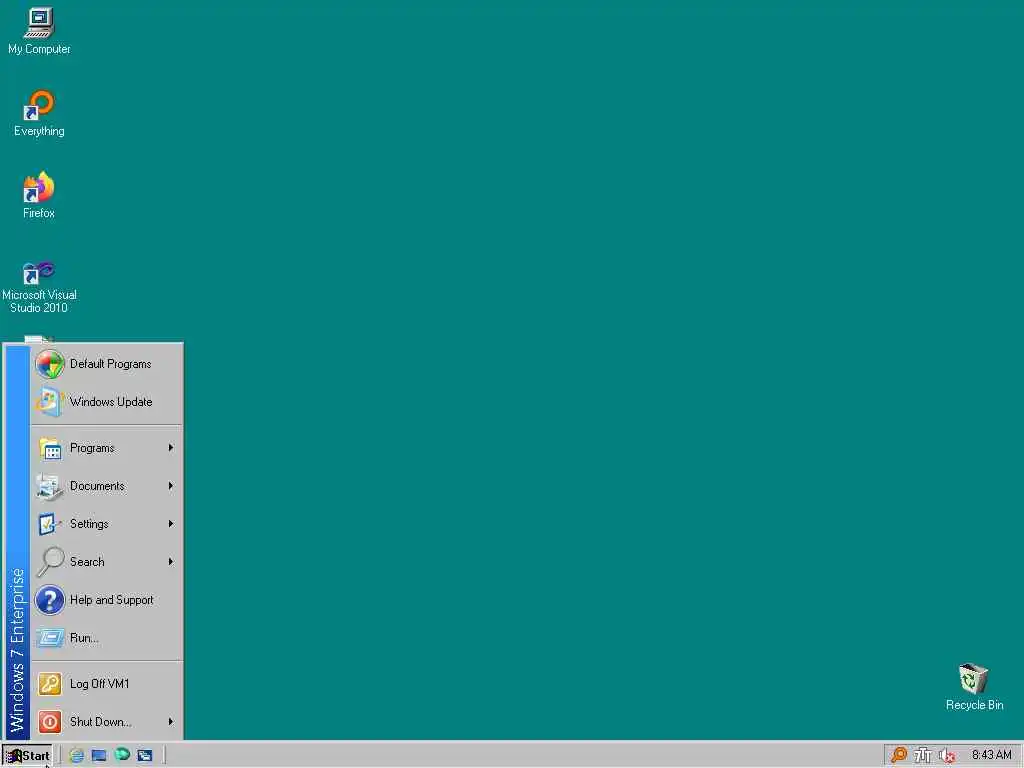This screenshot has height=768, width=1024.
Task: Open the Search submenu
Action: coord(107,562)
